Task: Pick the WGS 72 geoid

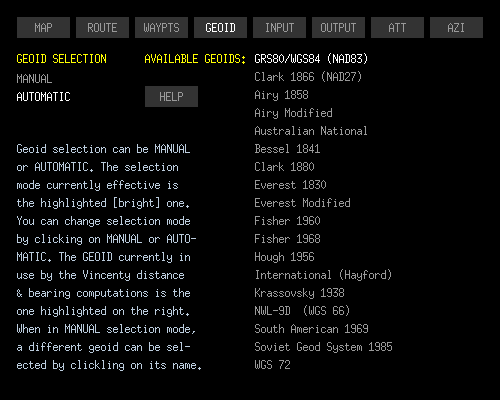Action: point(272,365)
